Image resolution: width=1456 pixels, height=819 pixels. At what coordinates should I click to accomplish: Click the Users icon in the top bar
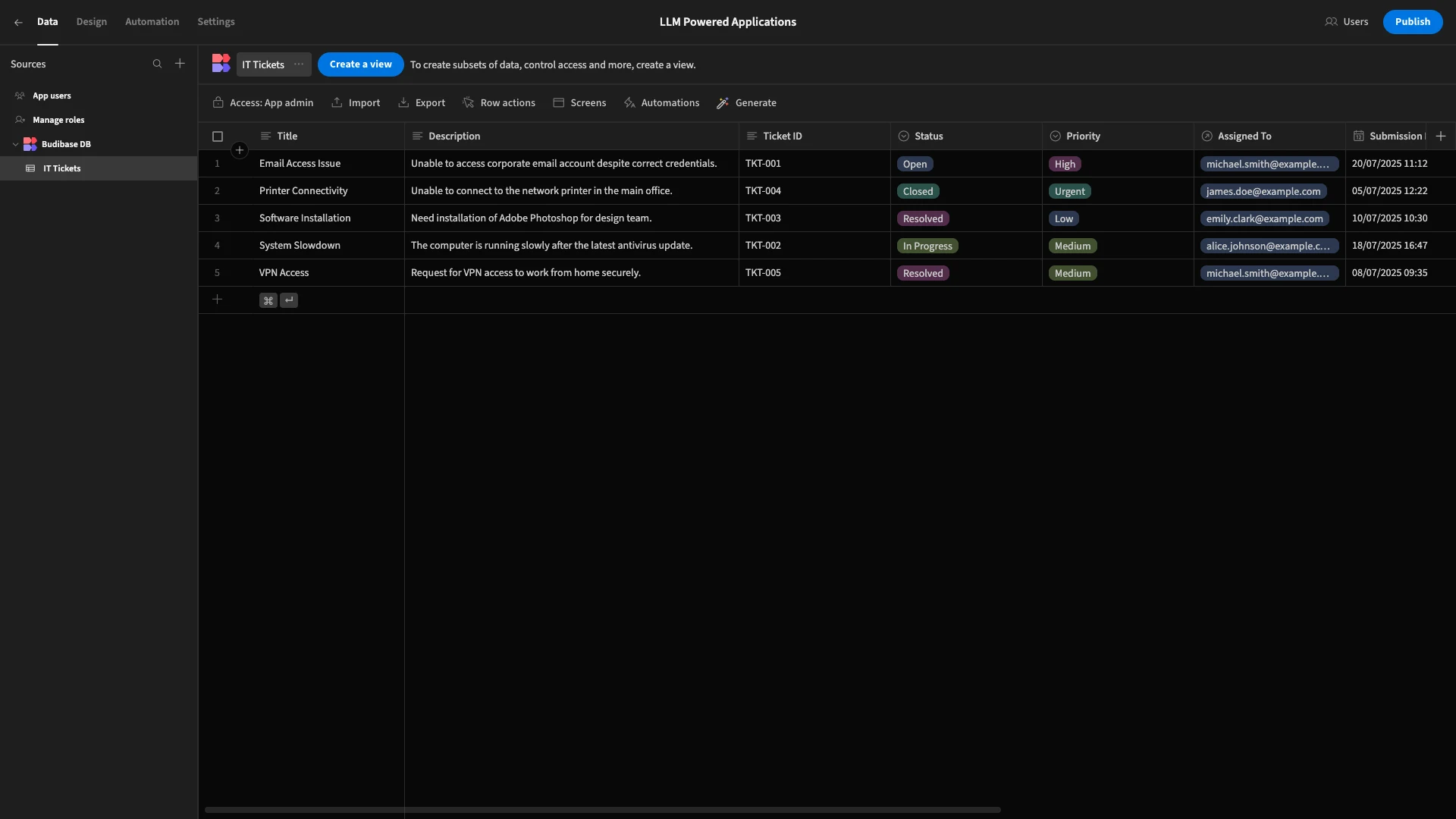[x=1331, y=22]
